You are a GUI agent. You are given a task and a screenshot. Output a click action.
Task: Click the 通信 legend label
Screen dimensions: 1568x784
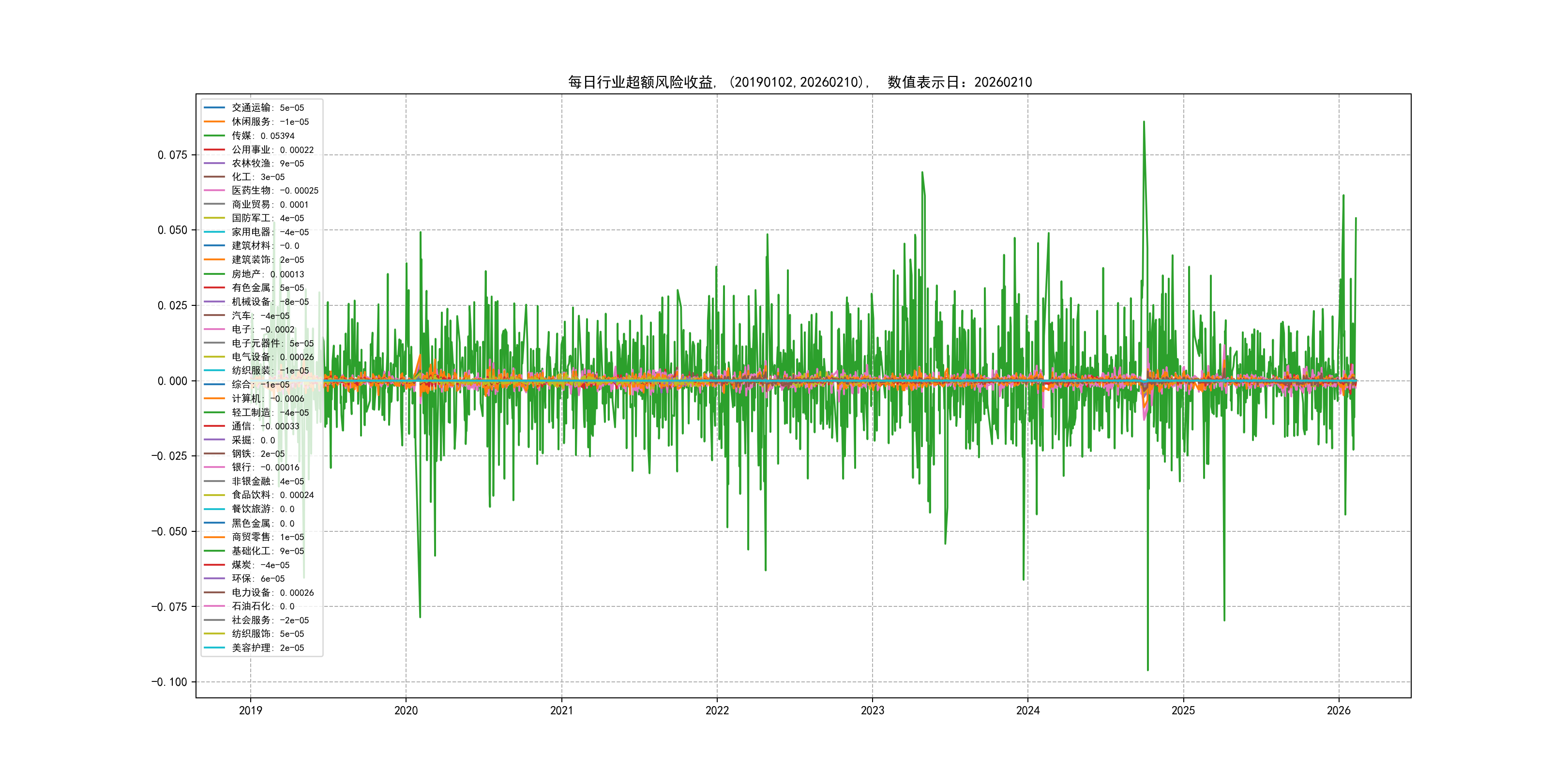click(265, 426)
